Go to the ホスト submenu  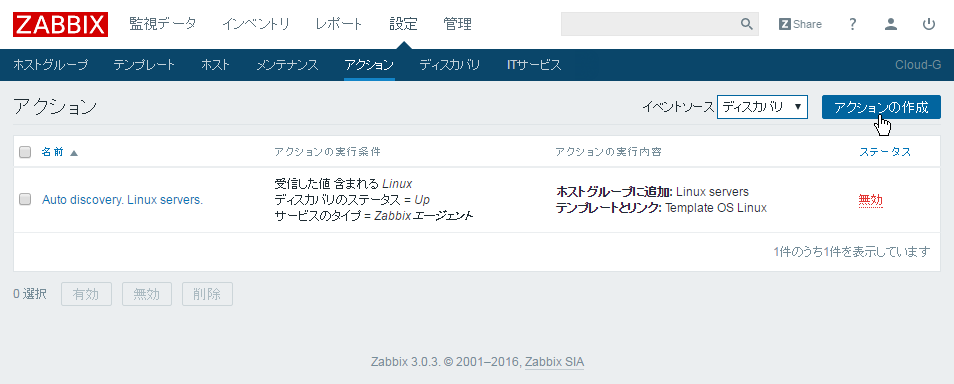click(215, 65)
